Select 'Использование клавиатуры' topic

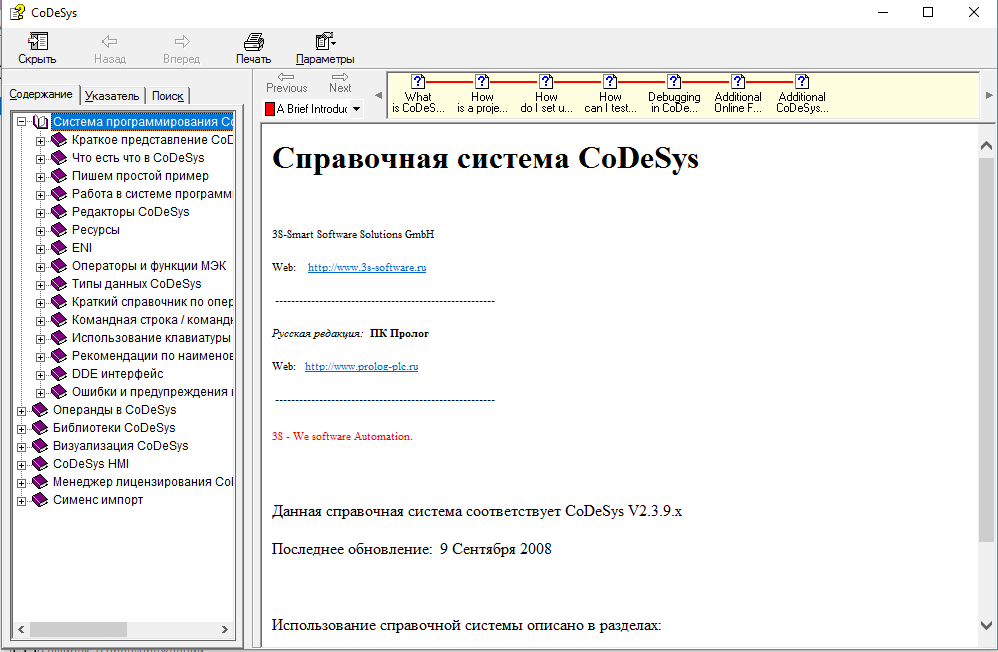pos(151,337)
